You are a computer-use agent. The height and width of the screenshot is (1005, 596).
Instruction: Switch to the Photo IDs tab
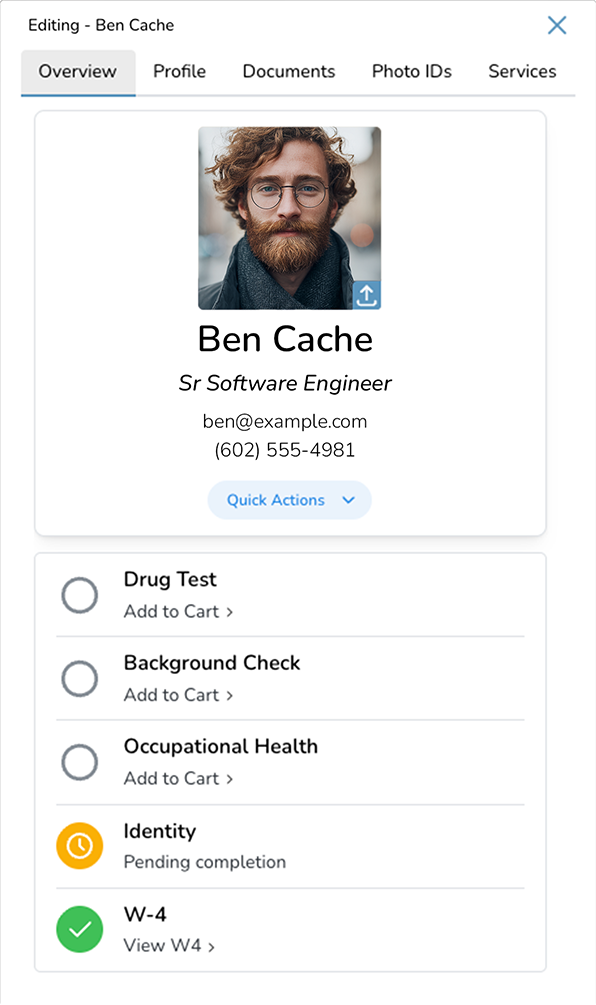click(x=411, y=71)
